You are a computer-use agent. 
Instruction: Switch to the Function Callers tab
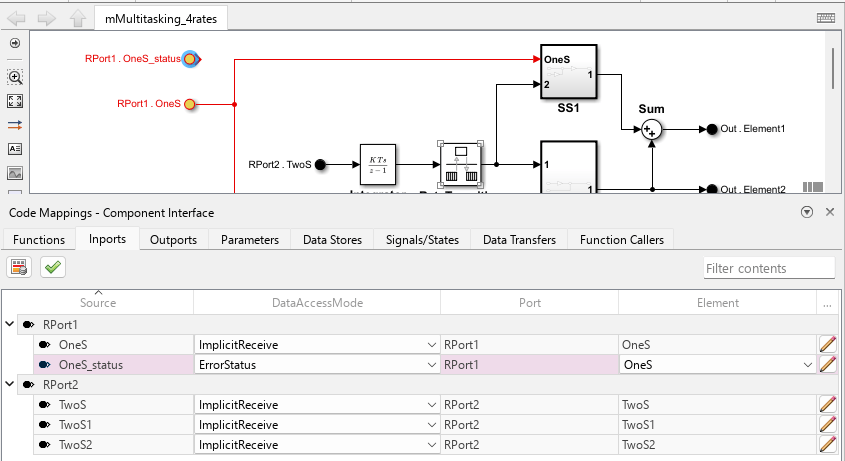[621, 239]
